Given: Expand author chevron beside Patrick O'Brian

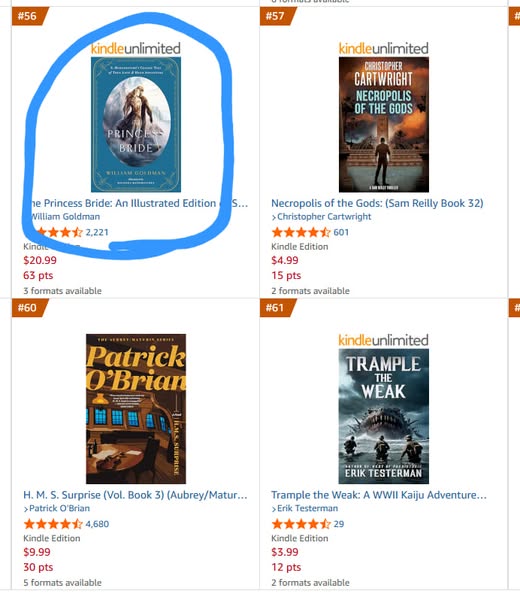Looking at the screenshot, I should click(x=26, y=509).
